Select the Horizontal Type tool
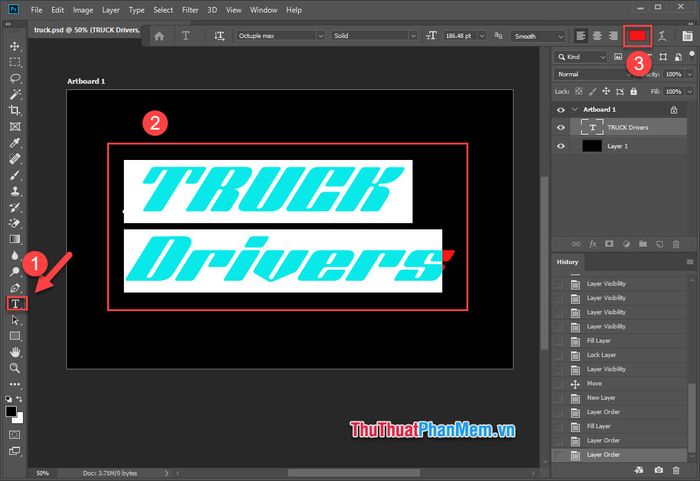 pos(15,304)
